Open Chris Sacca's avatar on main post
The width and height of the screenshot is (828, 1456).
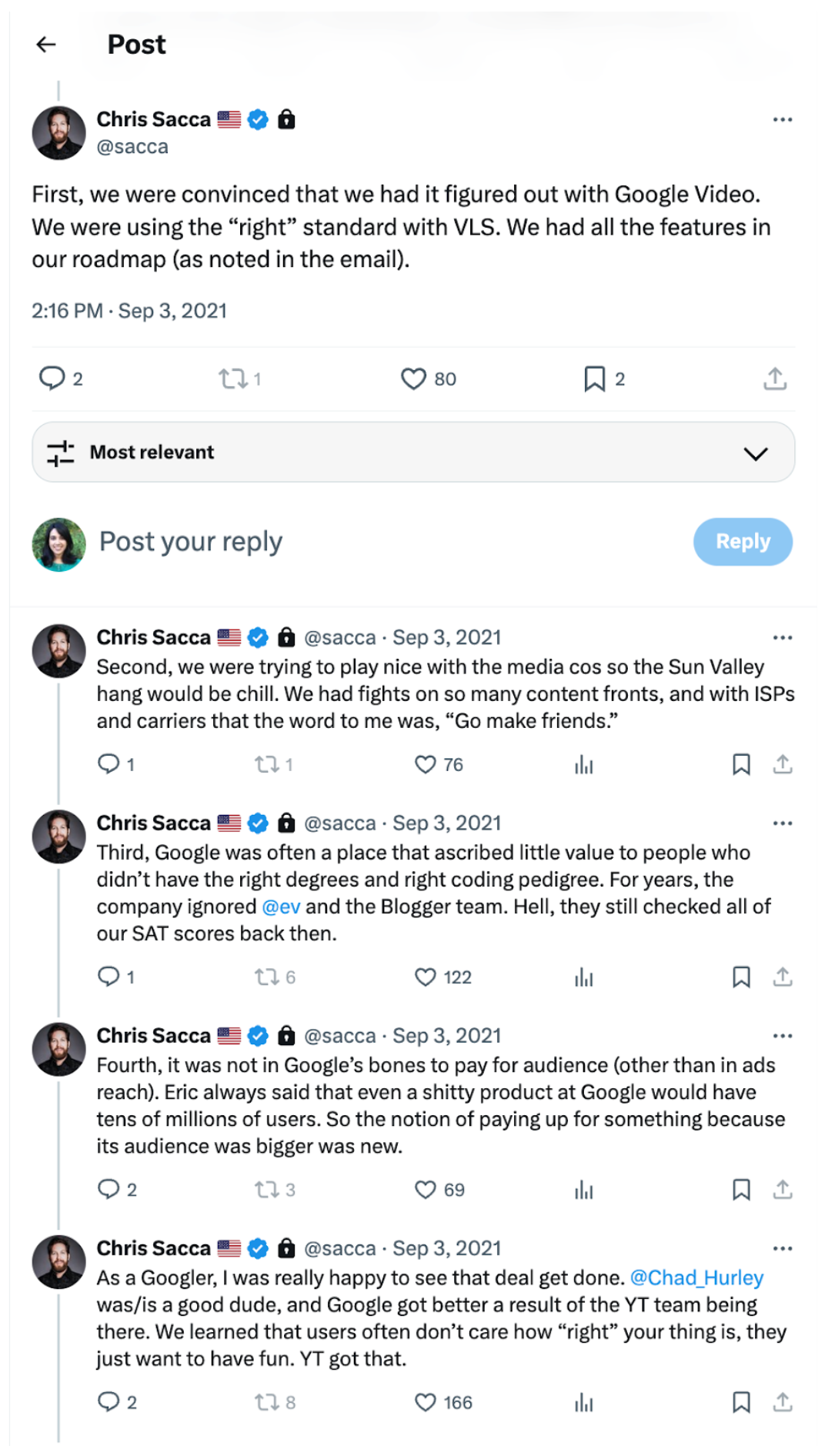pyautogui.click(x=58, y=133)
